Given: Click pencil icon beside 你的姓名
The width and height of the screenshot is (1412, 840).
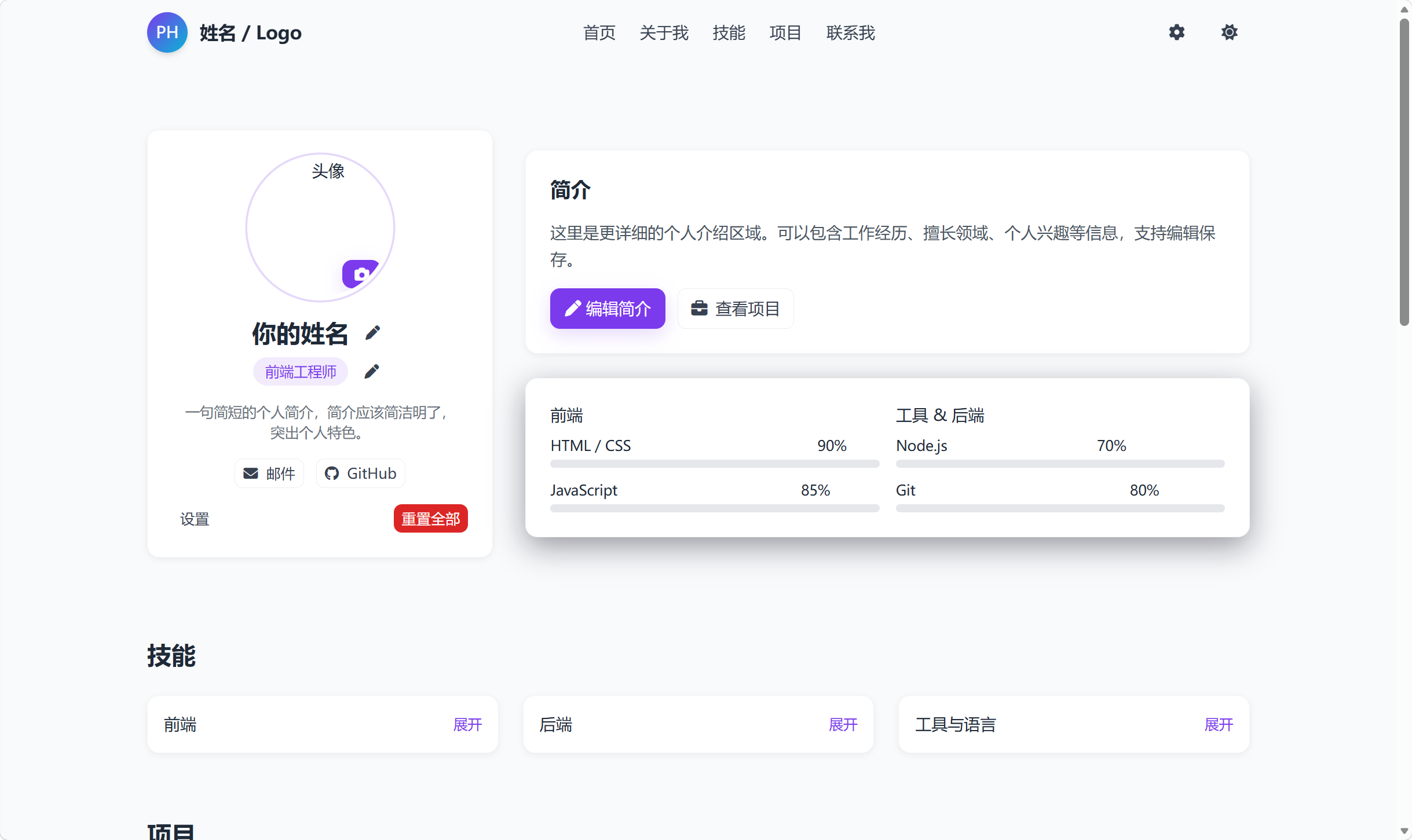Looking at the screenshot, I should (373, 333).
